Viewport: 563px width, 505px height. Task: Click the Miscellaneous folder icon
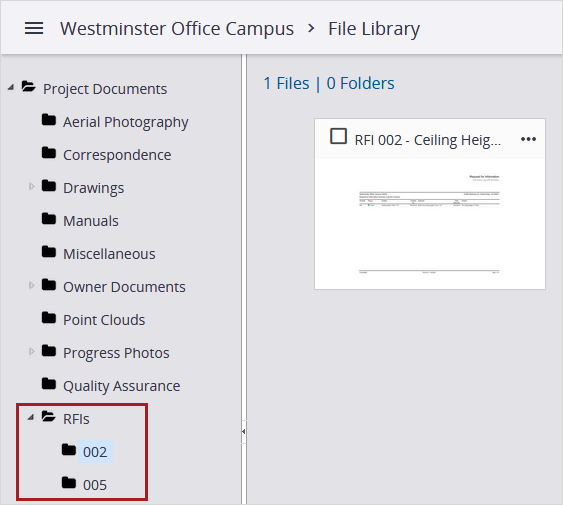[48, 252]
